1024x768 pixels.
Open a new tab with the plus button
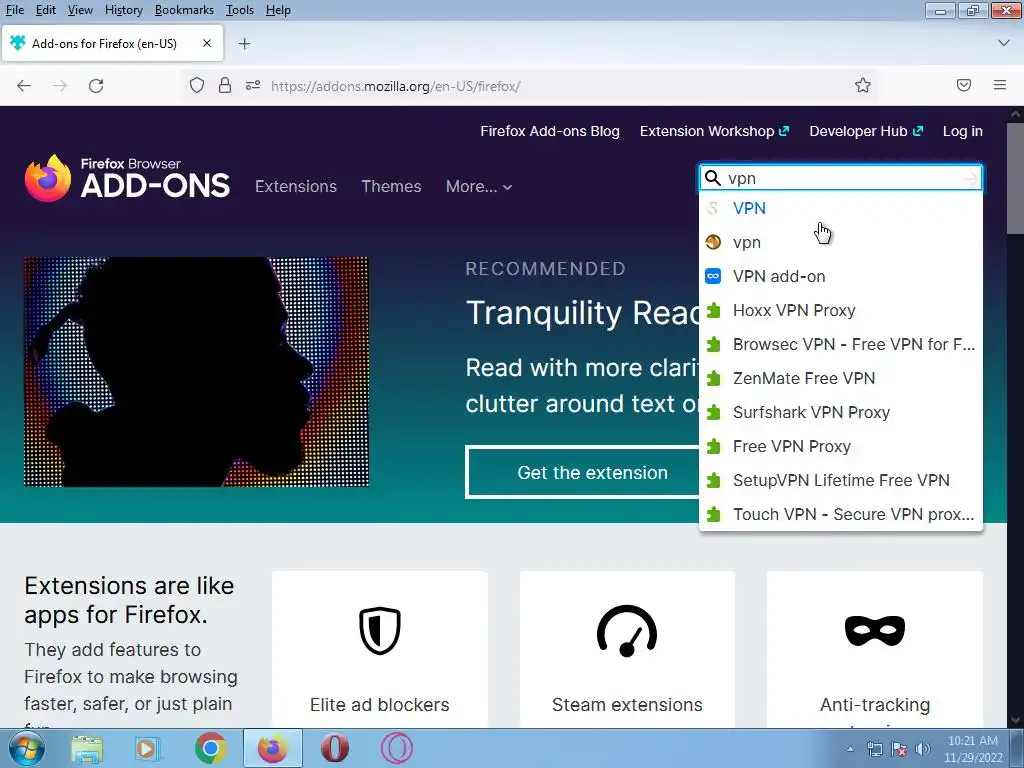pos(244,44)
